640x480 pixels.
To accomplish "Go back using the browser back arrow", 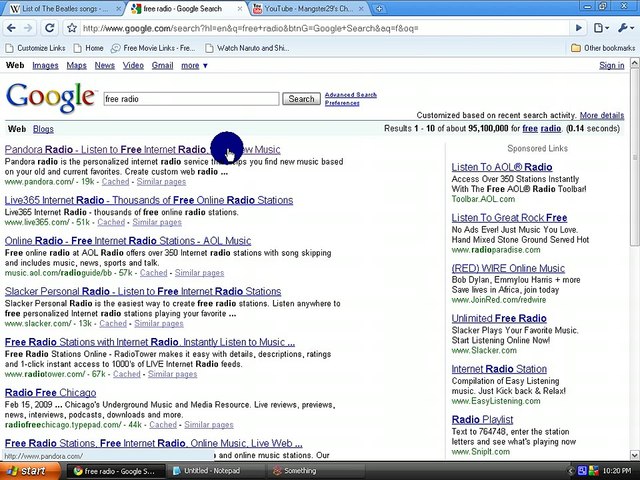I will [x=11, y=28].
